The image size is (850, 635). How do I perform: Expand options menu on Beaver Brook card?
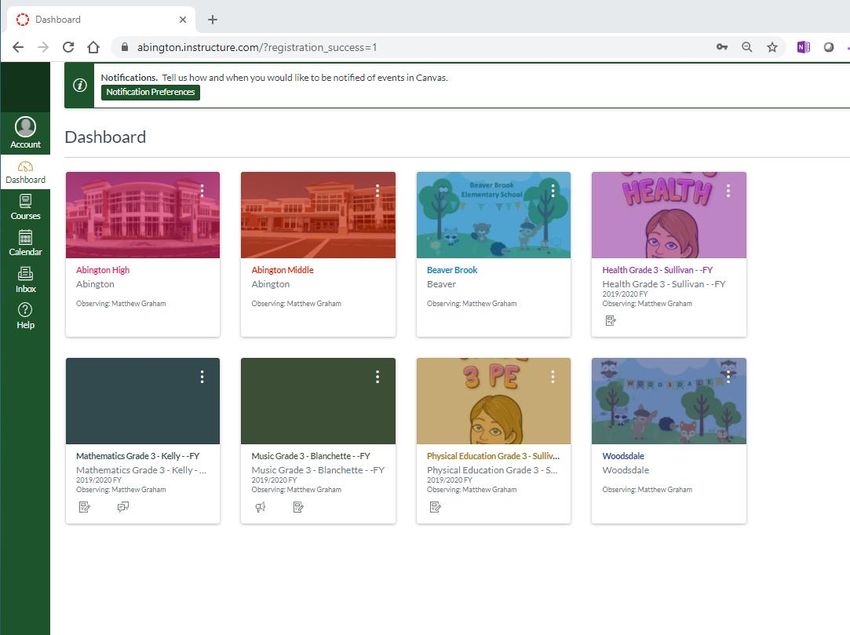pyautogui.click(x=553, y=190)
